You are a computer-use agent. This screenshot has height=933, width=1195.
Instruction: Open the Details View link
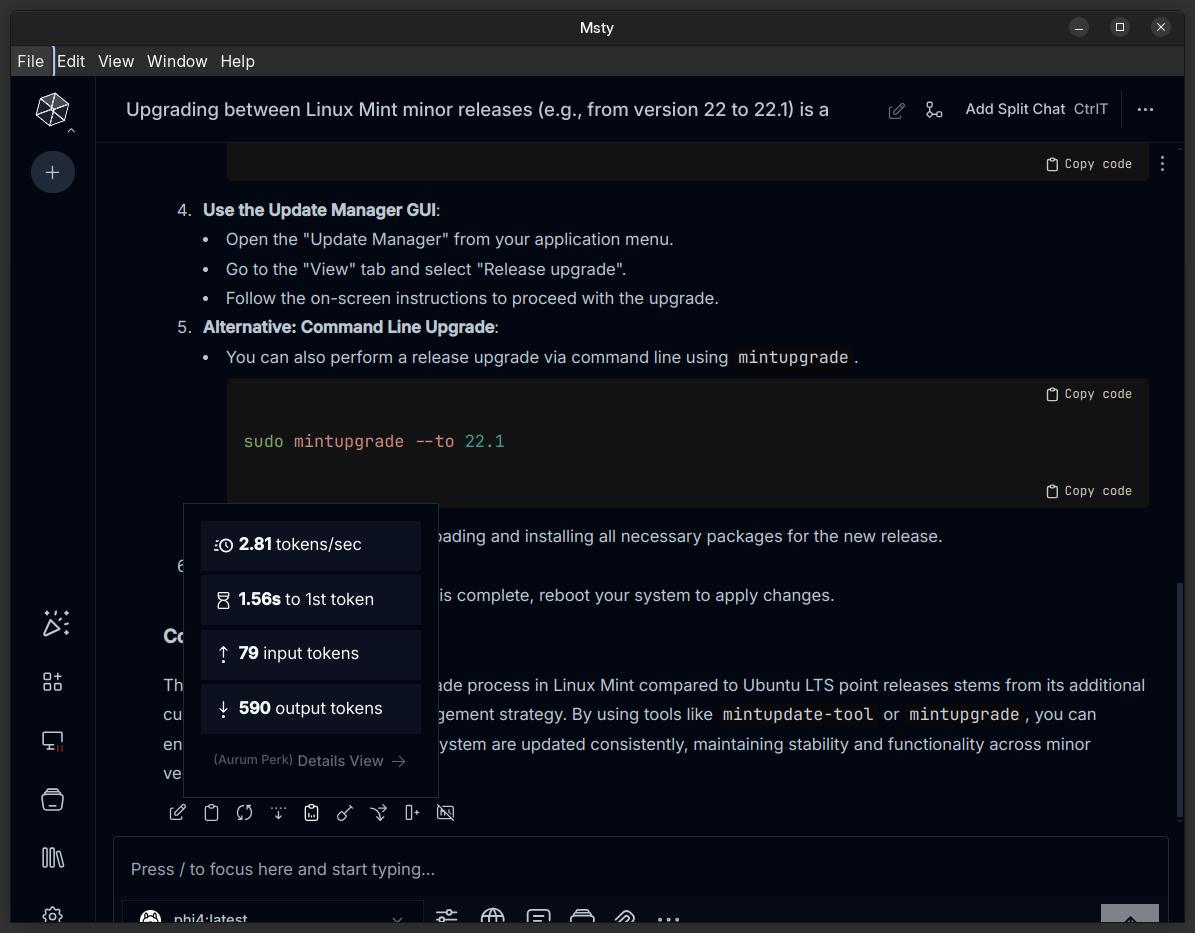(x=351, y=761)
